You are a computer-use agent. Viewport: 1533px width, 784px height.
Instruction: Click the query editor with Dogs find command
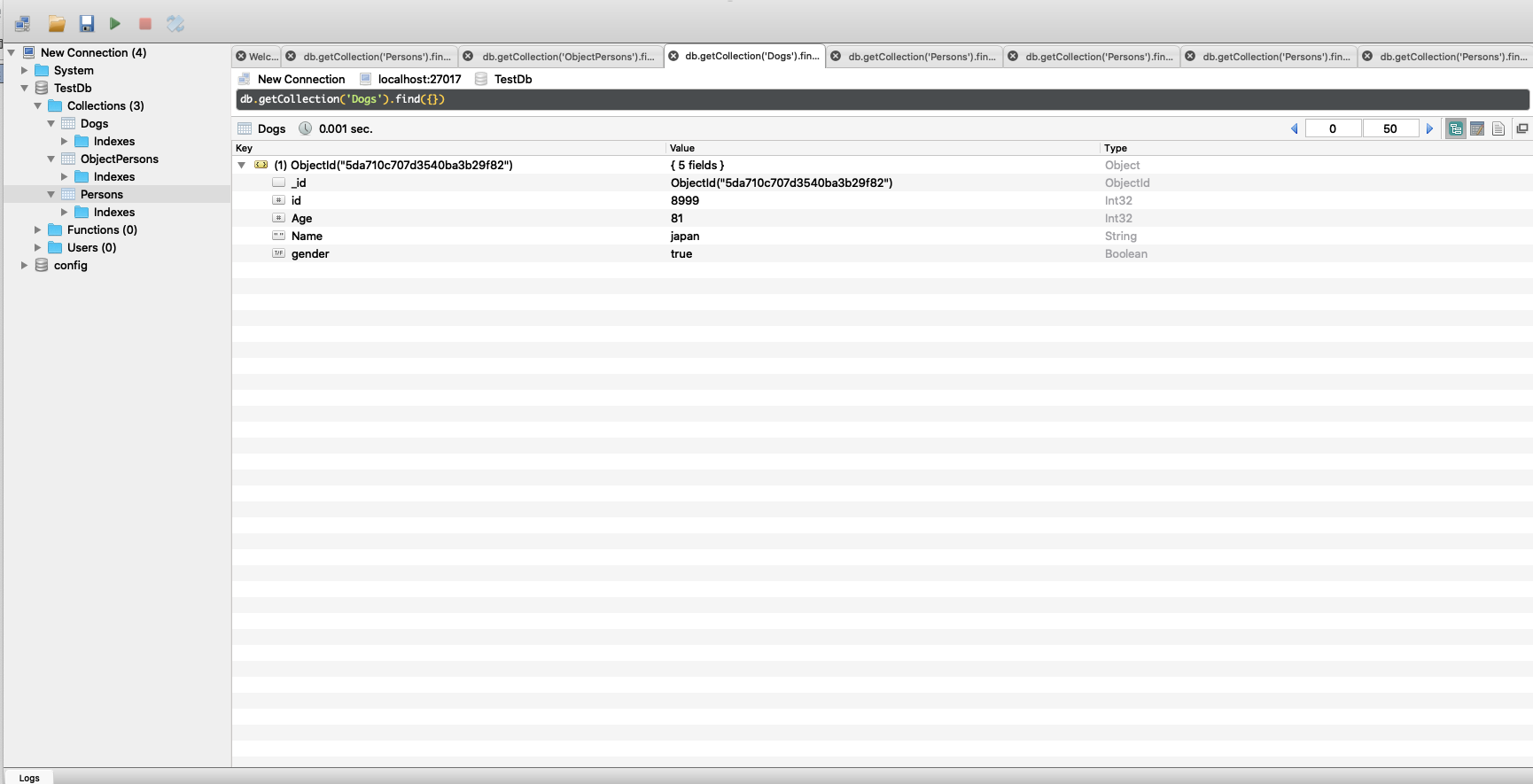tap(883, 99)
